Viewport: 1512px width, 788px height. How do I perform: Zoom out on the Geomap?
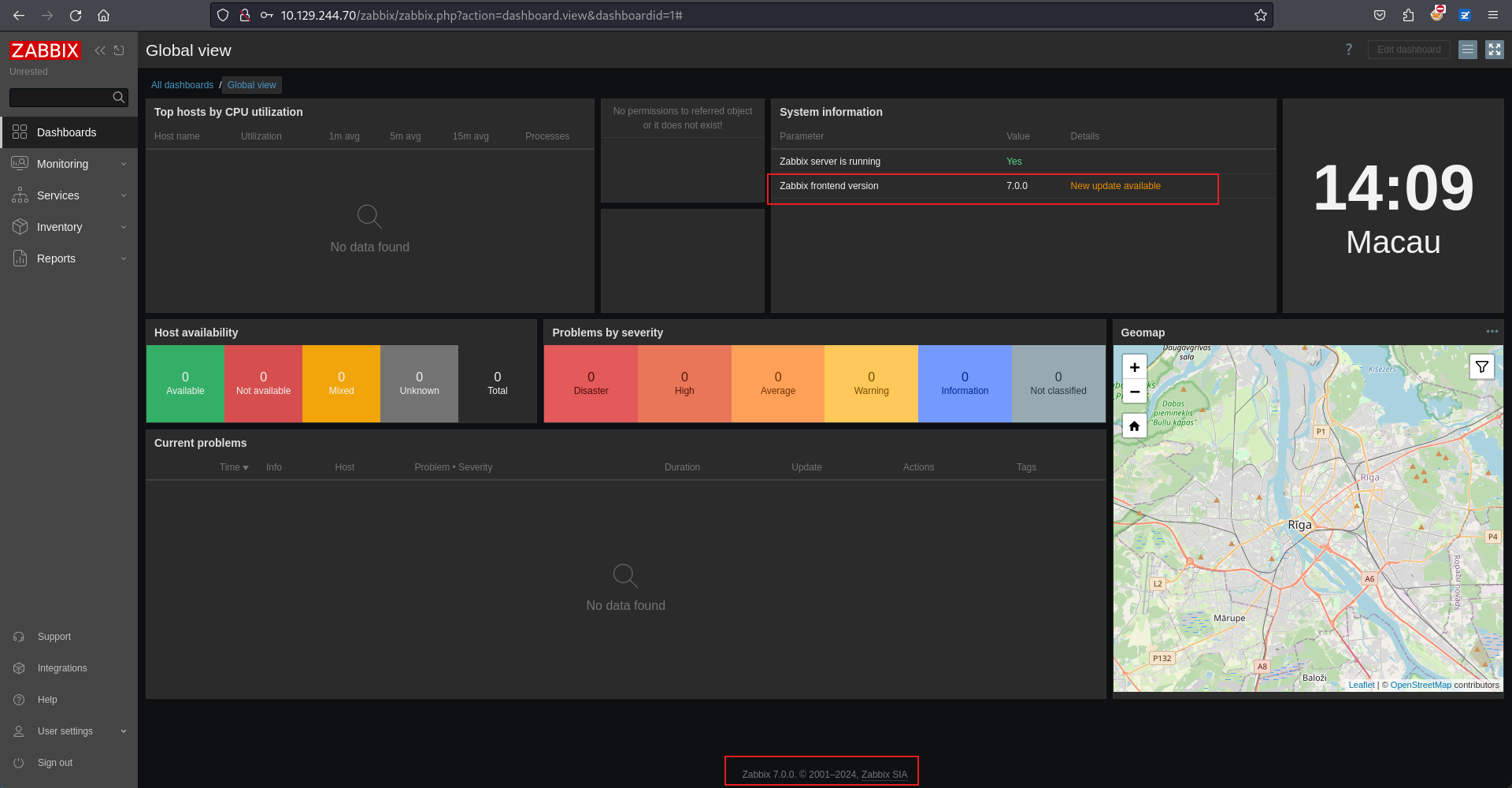(1135, 392)
